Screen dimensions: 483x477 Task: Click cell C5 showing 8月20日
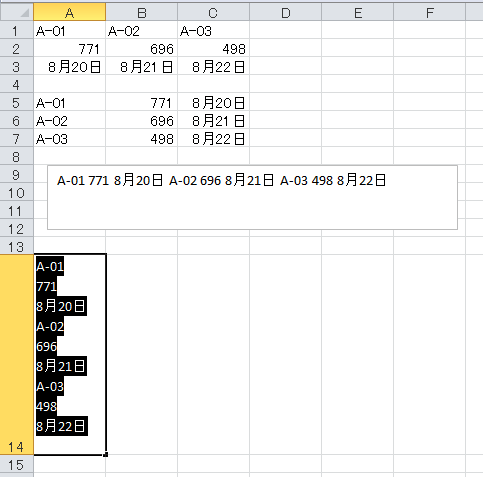(214, 102)
